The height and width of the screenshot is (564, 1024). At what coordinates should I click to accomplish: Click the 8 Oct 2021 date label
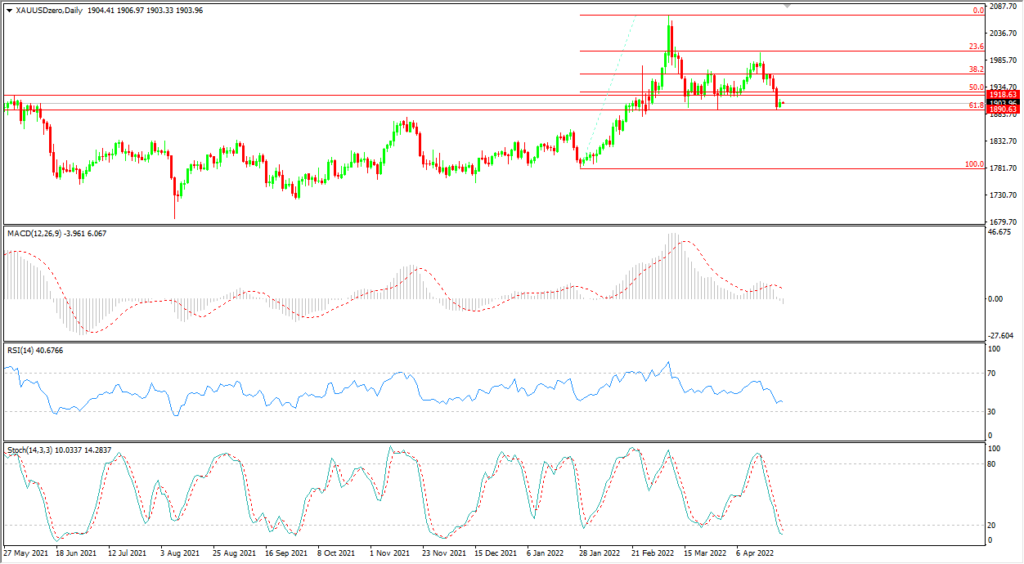click(x=336, y=553)
